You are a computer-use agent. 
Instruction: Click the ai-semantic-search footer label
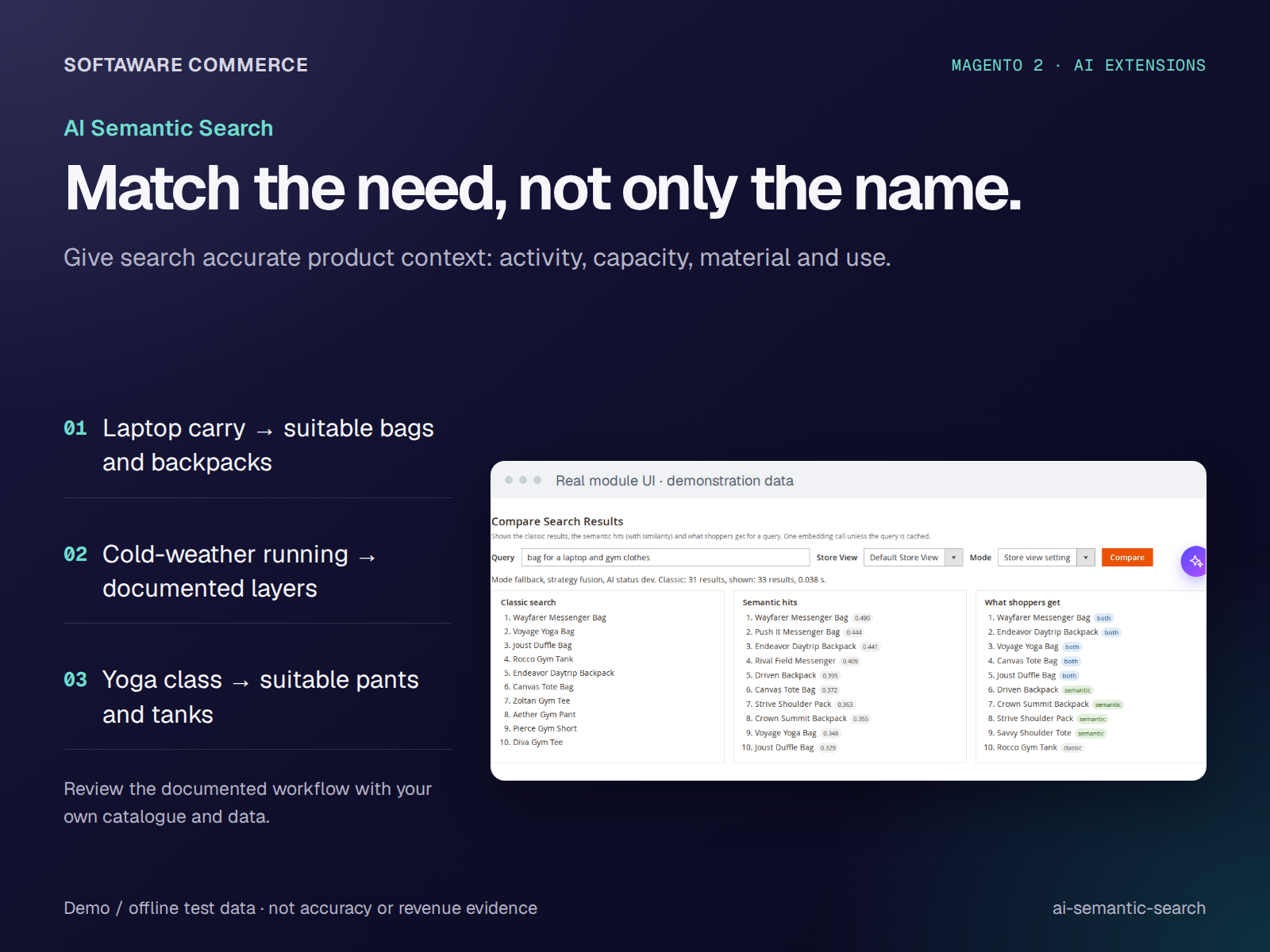pos(1129,908)
